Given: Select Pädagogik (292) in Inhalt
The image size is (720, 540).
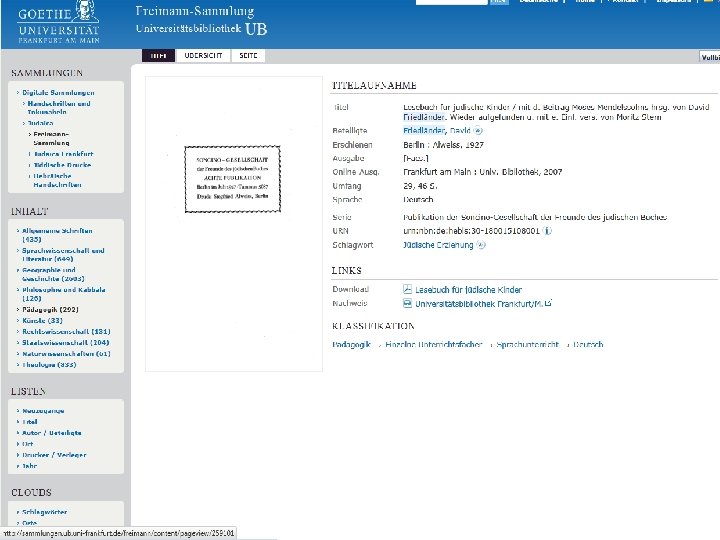Looking at the screenshot, I should [51, 310].
